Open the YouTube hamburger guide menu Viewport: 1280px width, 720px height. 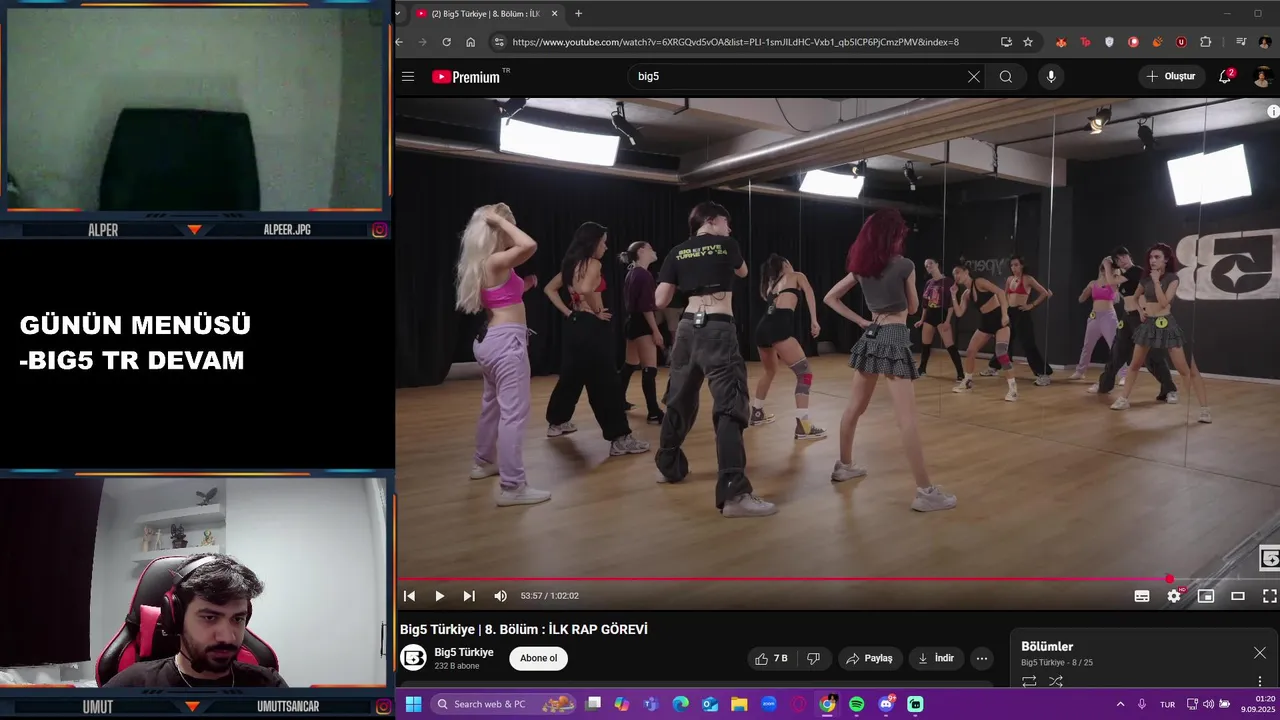pyautogui.click(x=408, y=76)
